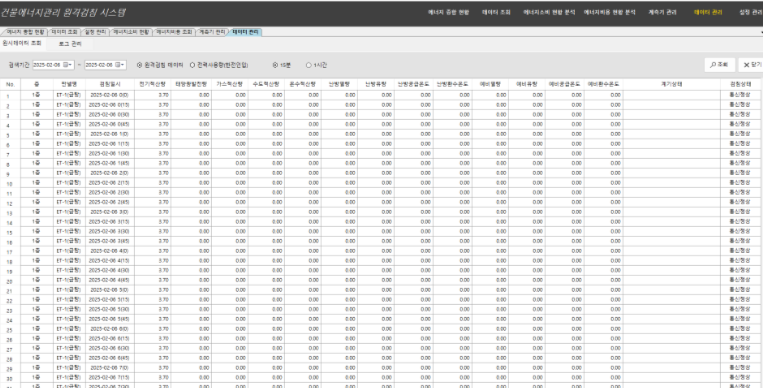Click the start date field showing 2025-02-06
Image resolution: width=763 pixels, height=388 pixels.
(x=53, y=65)
